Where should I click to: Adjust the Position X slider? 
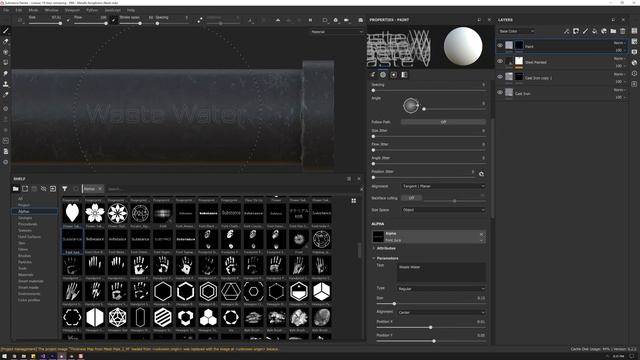431,327
